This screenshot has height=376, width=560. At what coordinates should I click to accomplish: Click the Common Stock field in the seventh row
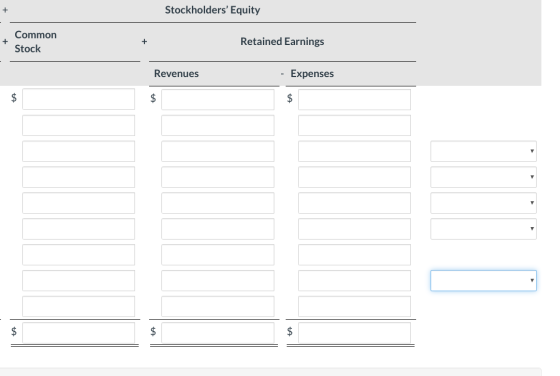tap(79, 255)
